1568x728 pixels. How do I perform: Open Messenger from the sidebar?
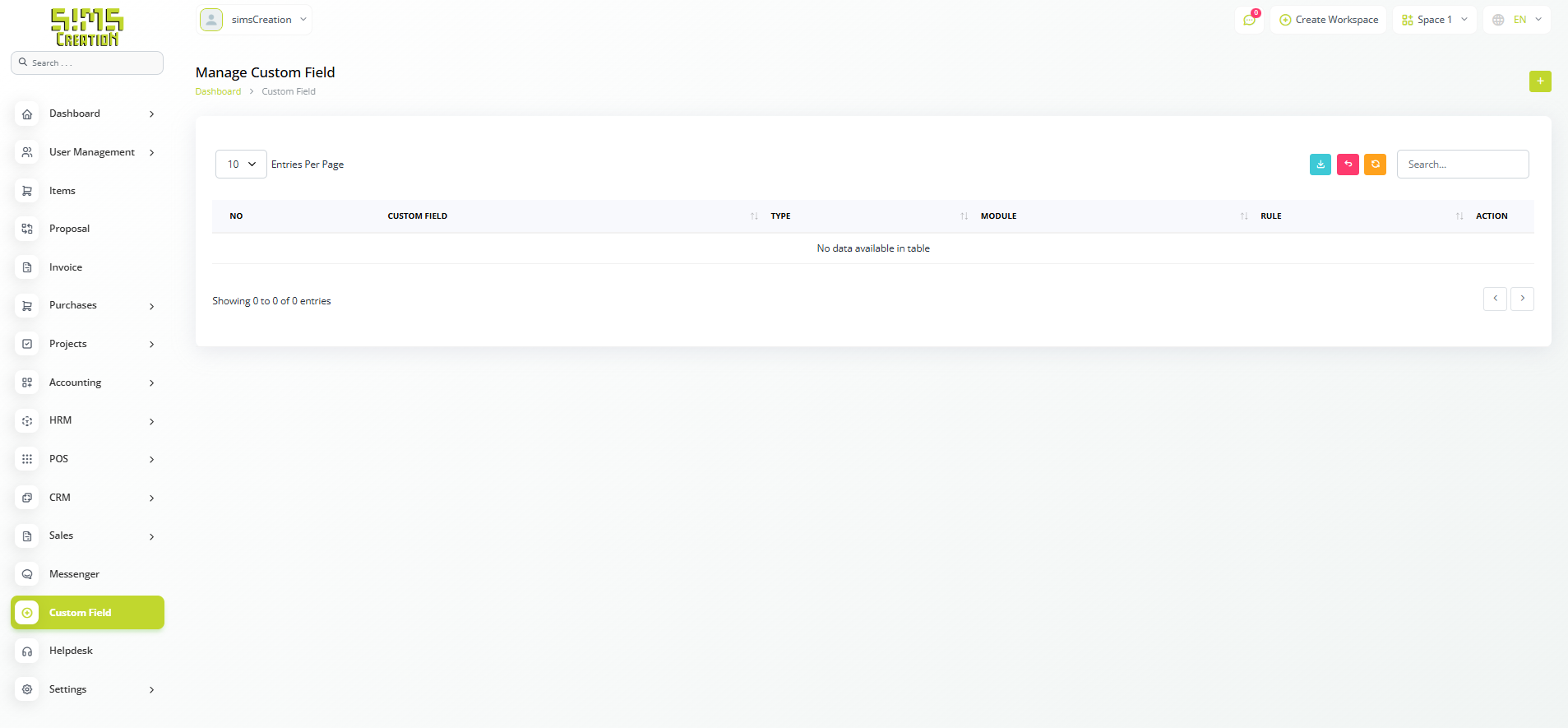(74, 574)
